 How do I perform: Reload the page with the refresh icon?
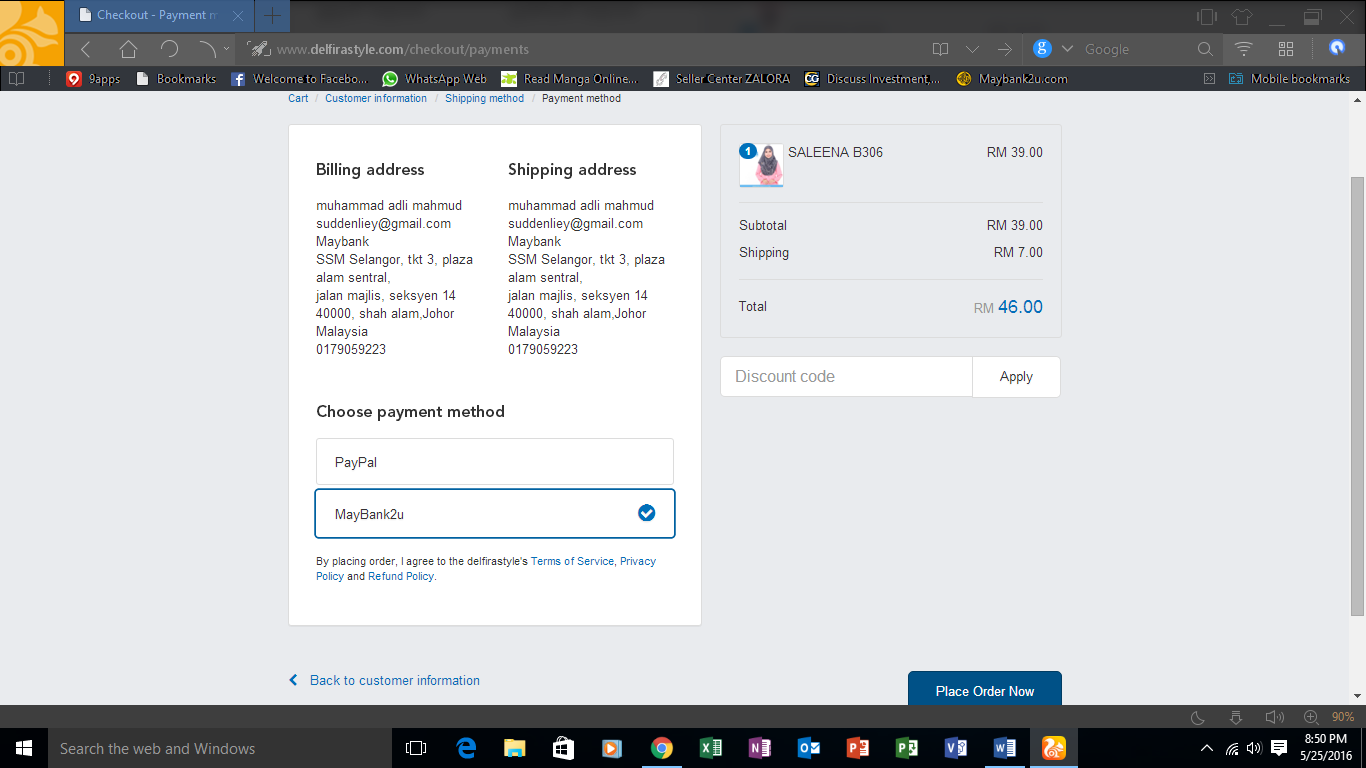[x=169, y=49]
